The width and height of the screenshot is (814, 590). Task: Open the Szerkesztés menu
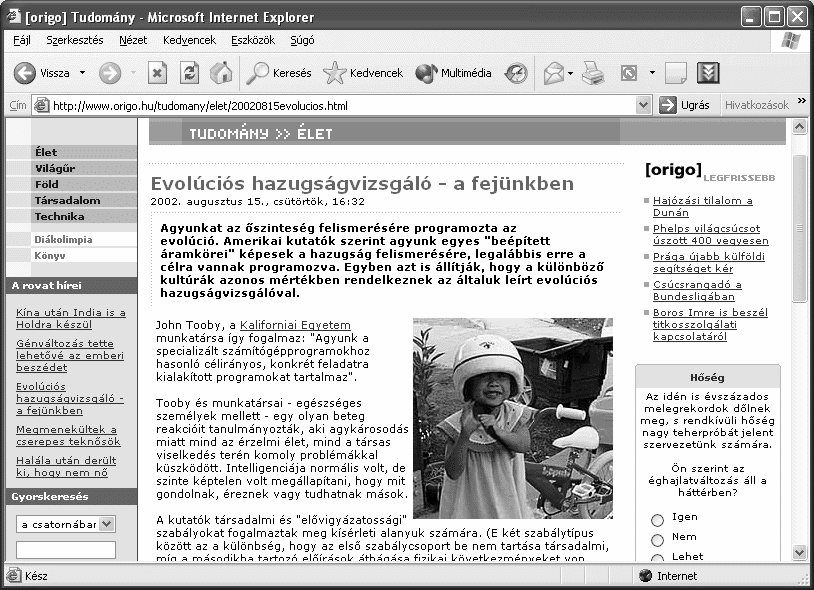coord(75,40)
